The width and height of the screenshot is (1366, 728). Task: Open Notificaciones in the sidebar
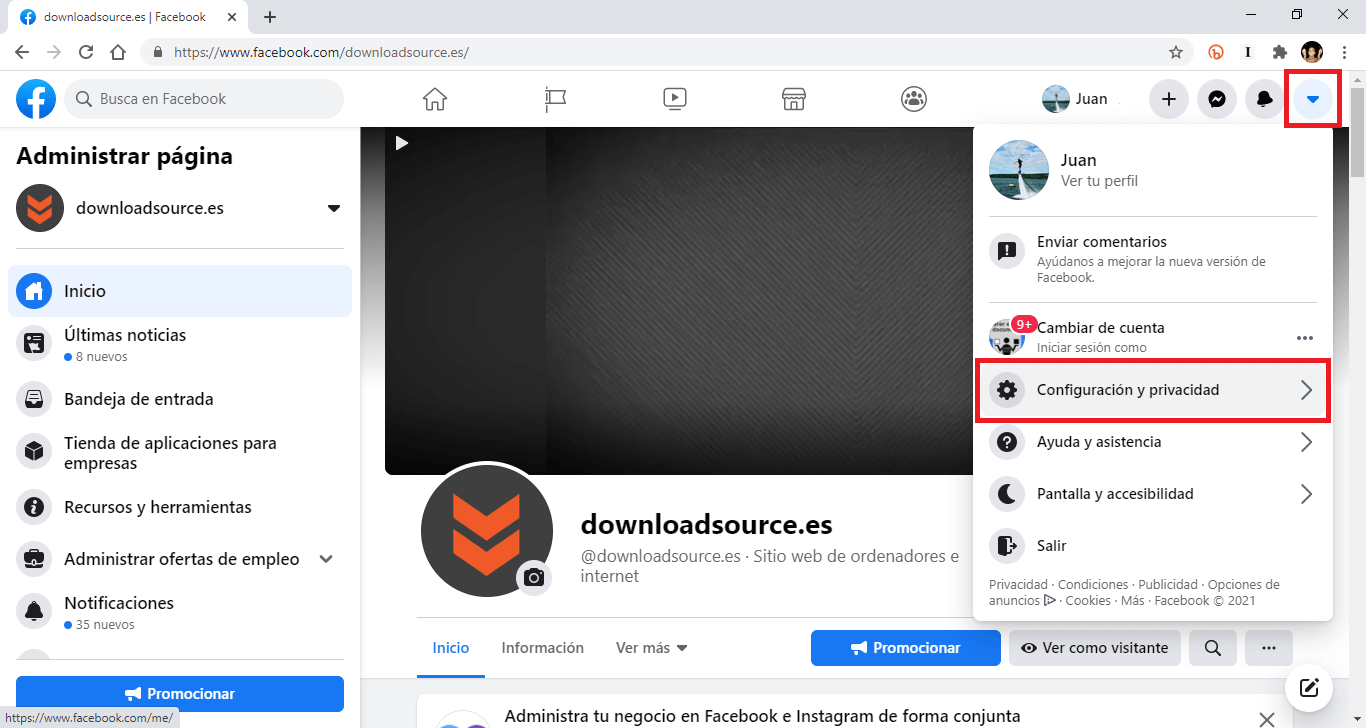tap(180, 612)
